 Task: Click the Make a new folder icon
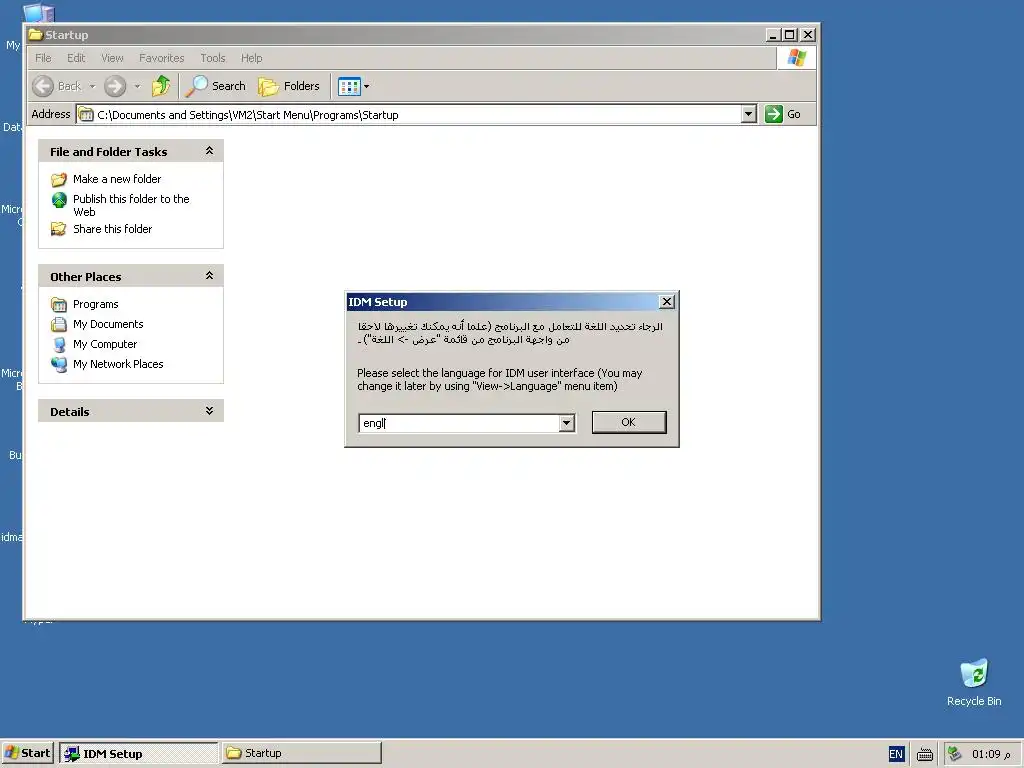click(59, 179)
